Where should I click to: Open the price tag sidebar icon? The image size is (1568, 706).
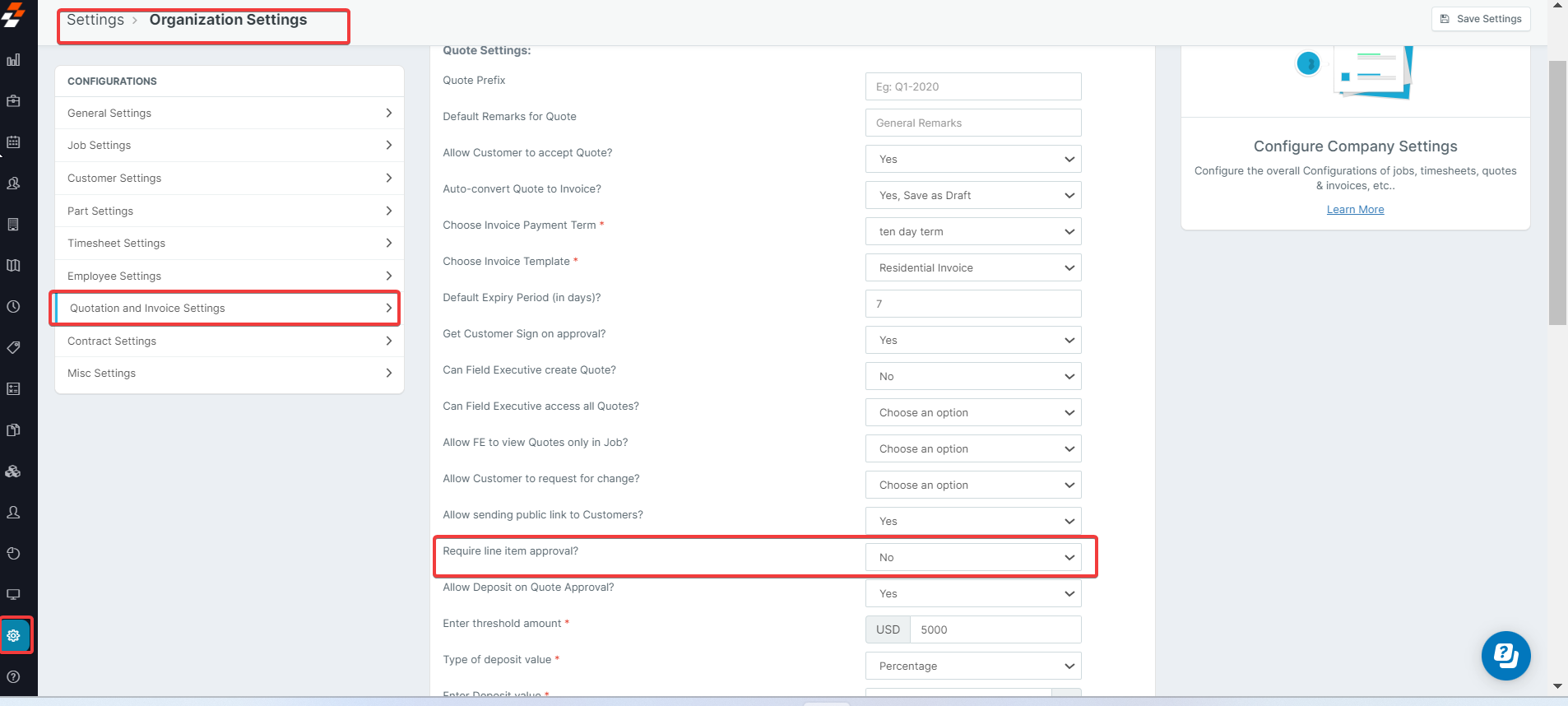(x=13, y=348)
